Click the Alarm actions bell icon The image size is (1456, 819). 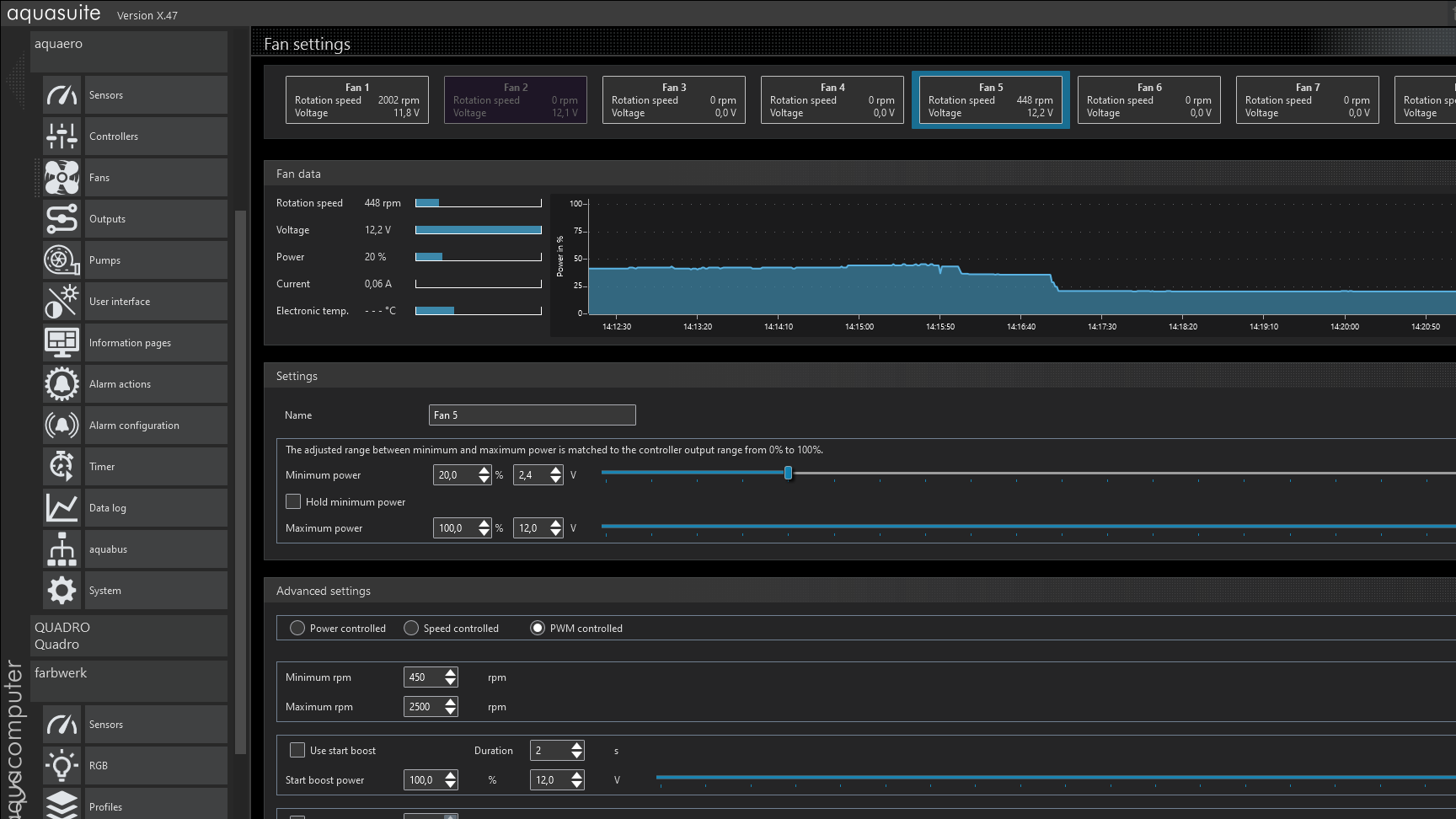point(62,384)
